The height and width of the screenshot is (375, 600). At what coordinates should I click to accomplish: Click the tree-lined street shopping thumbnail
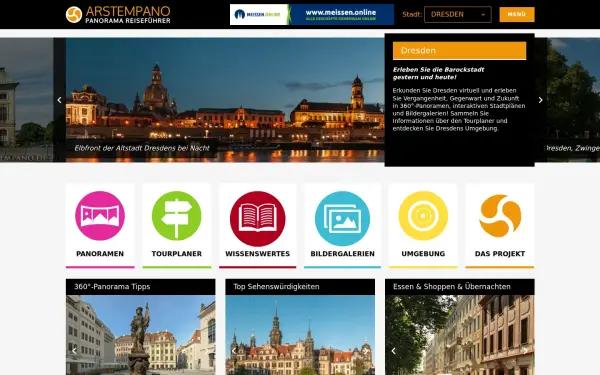click(460, 335)
